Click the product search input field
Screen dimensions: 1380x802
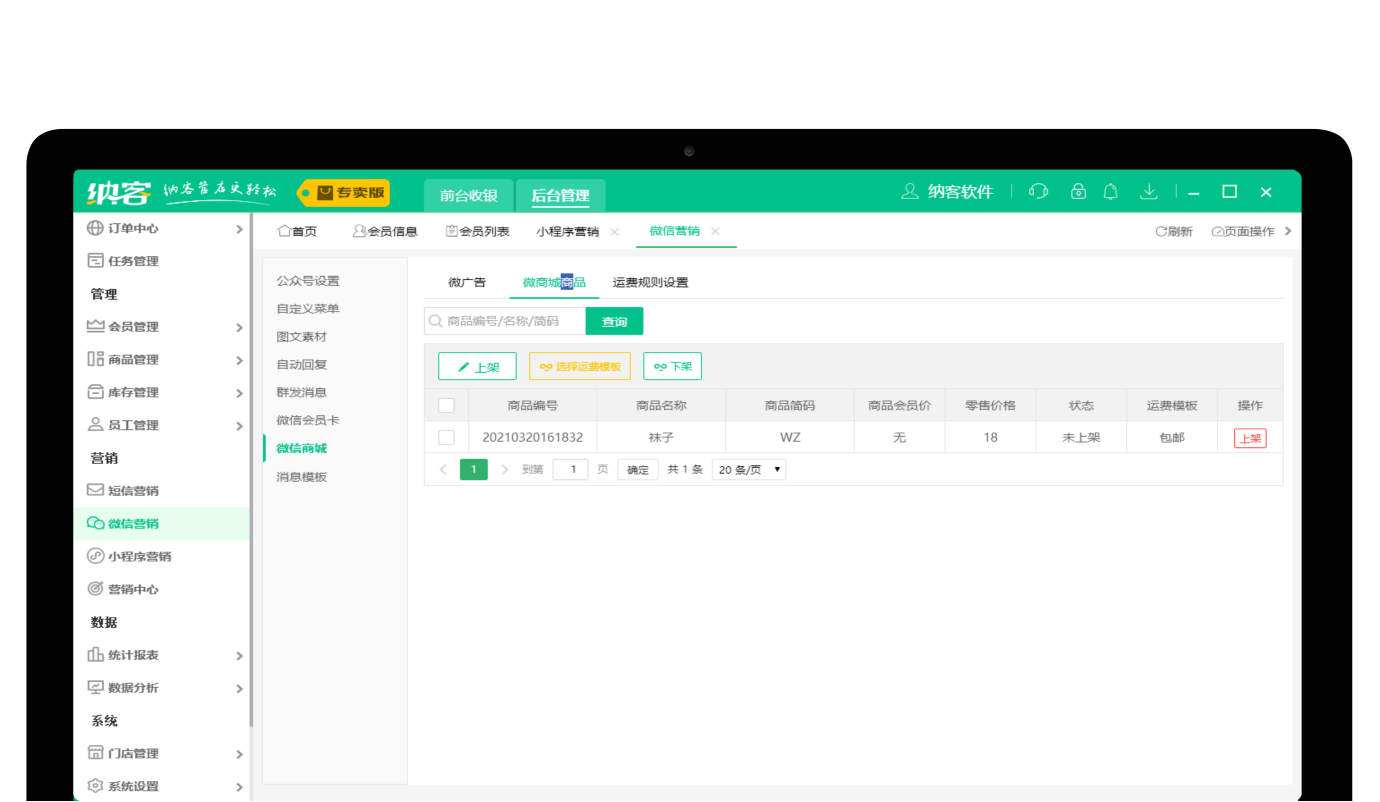512,321
